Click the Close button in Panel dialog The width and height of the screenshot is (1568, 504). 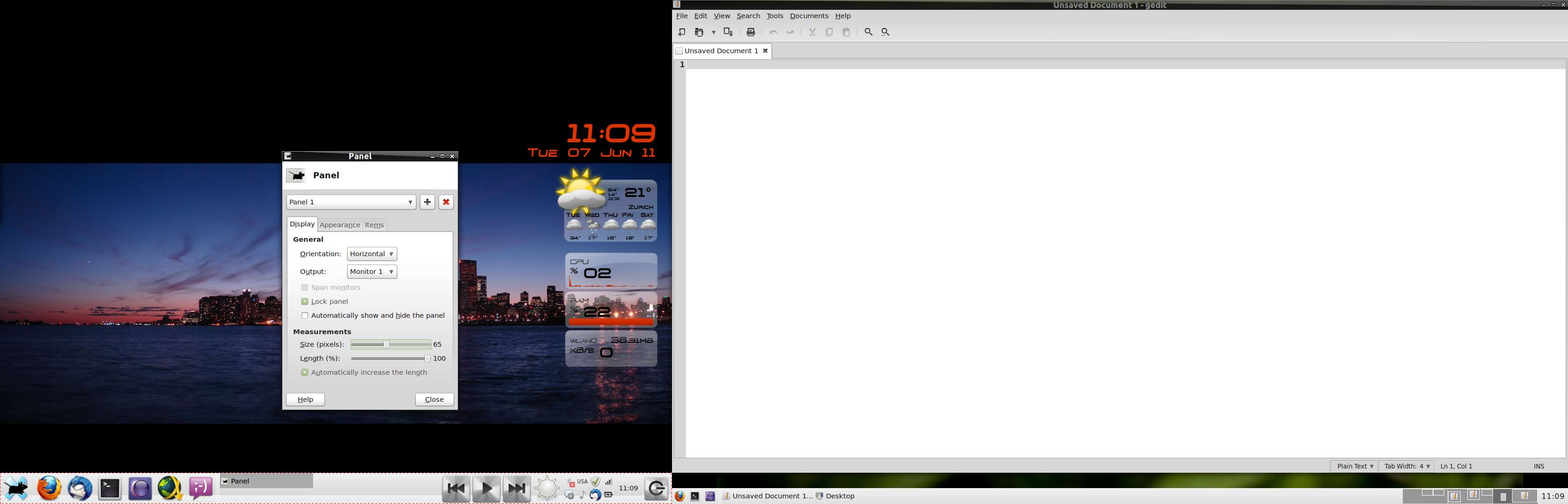(x=434, y=399)
